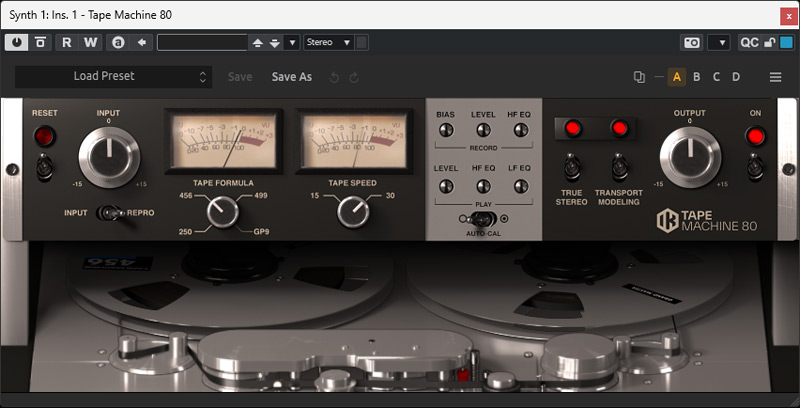
Task: Click the red RESET lamp
Action: click(x=44, y=136)
